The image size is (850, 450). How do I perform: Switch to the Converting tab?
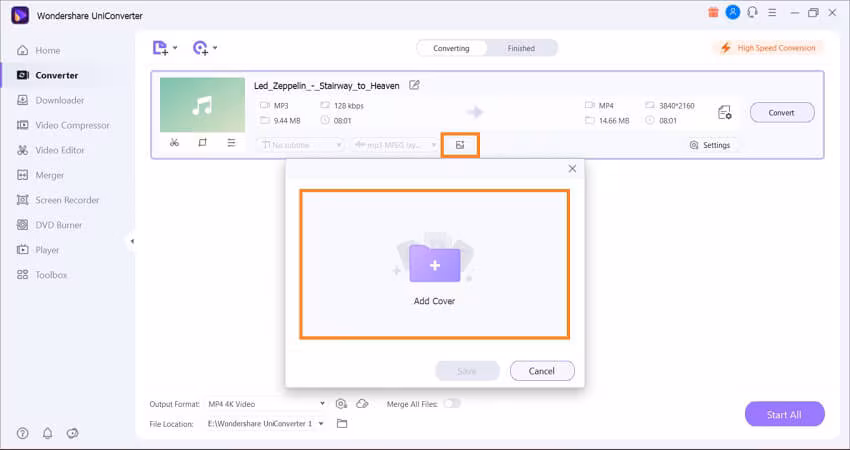(x=451, y=48)
